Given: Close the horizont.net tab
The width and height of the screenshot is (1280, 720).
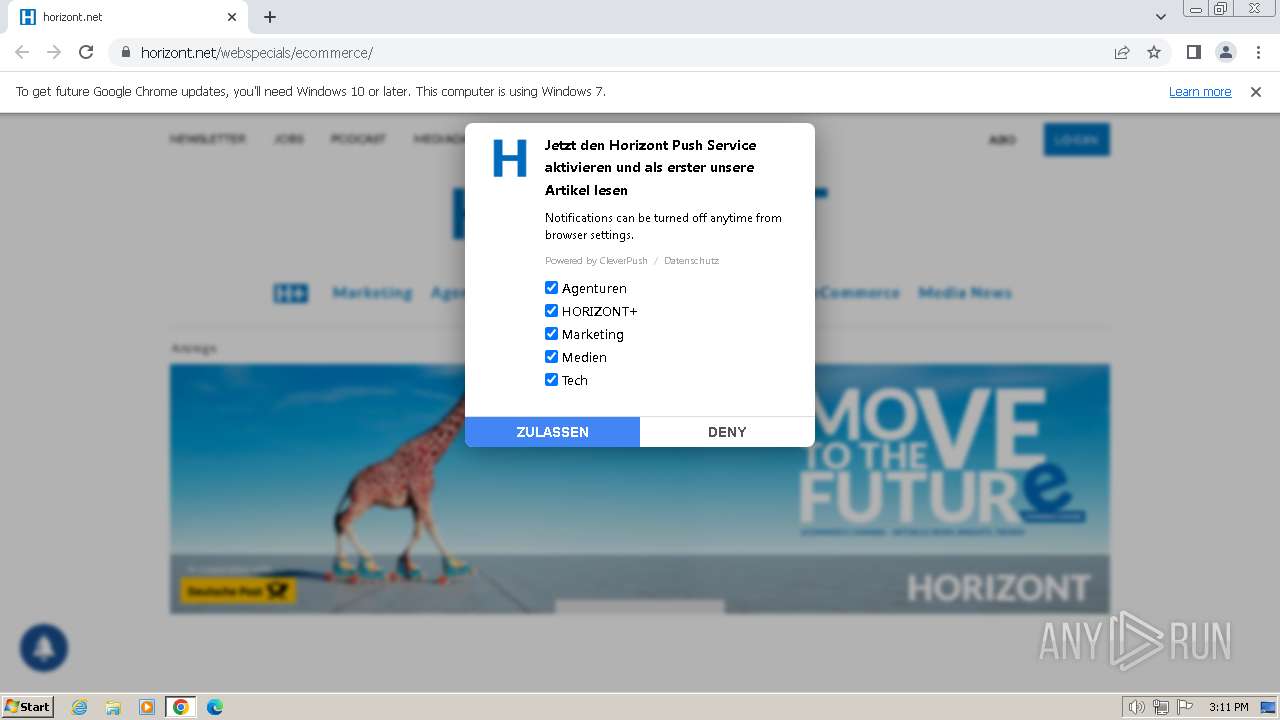Looking at the screenshot, I should 232,17.
